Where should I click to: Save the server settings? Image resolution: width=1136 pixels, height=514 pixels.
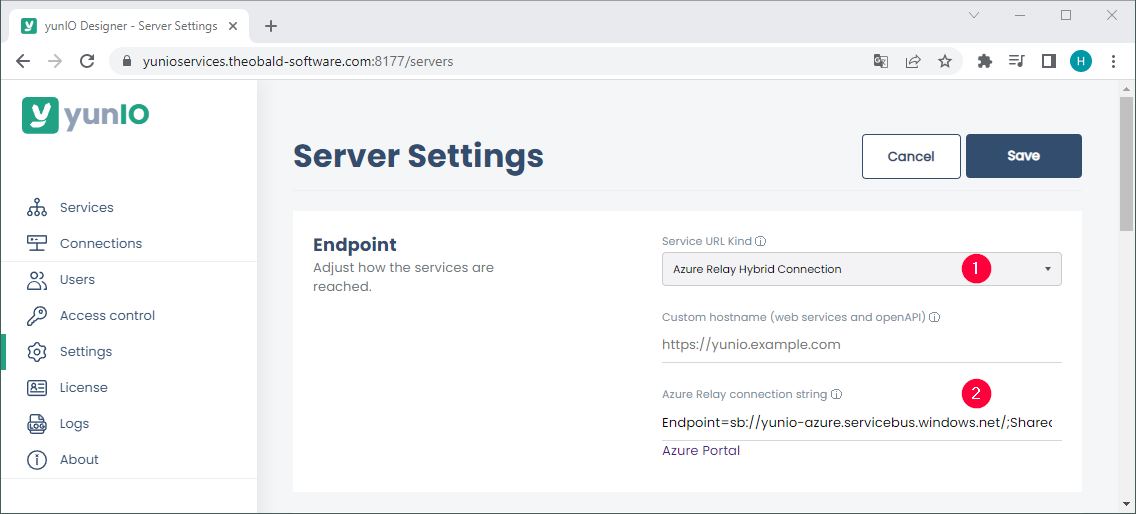[x=1023, y=156]
